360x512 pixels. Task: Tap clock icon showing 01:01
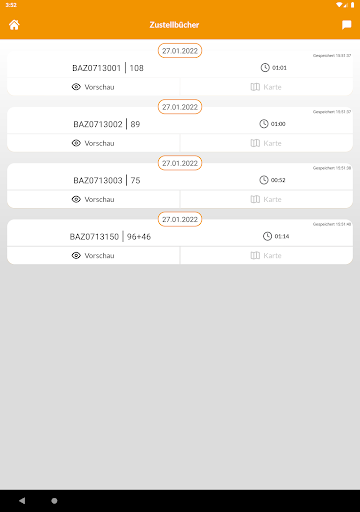point(265,68)
